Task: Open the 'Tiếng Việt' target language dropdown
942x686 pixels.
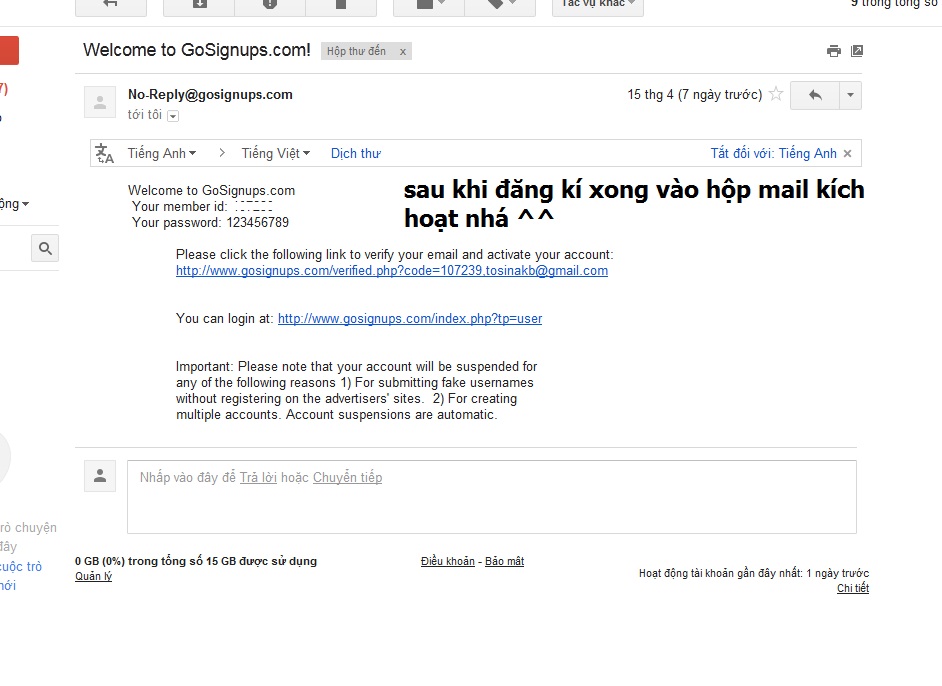Action: tap(276, 154)
